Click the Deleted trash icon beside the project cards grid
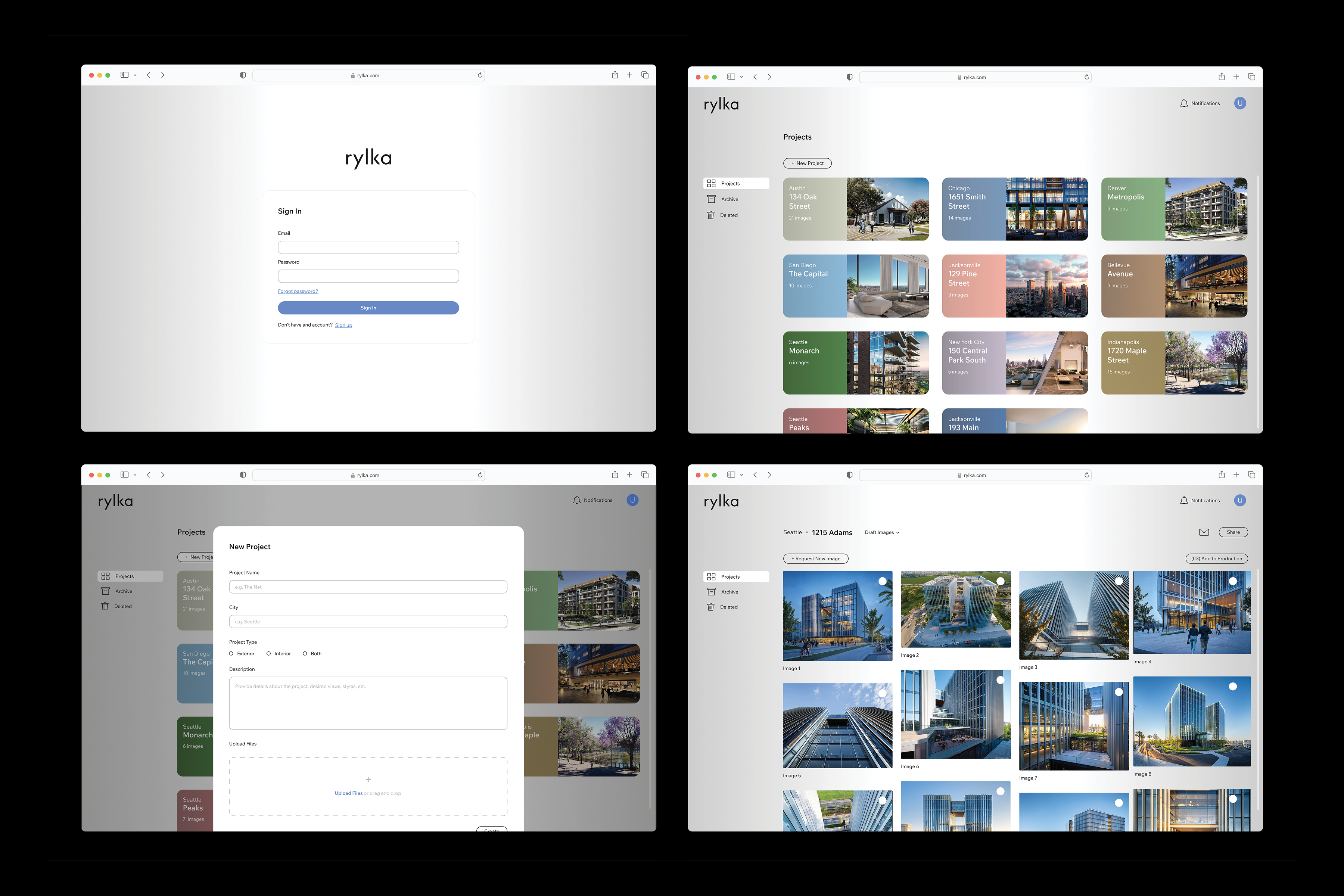Screen dimensions: 1344x896 click(x=710, y=215)
